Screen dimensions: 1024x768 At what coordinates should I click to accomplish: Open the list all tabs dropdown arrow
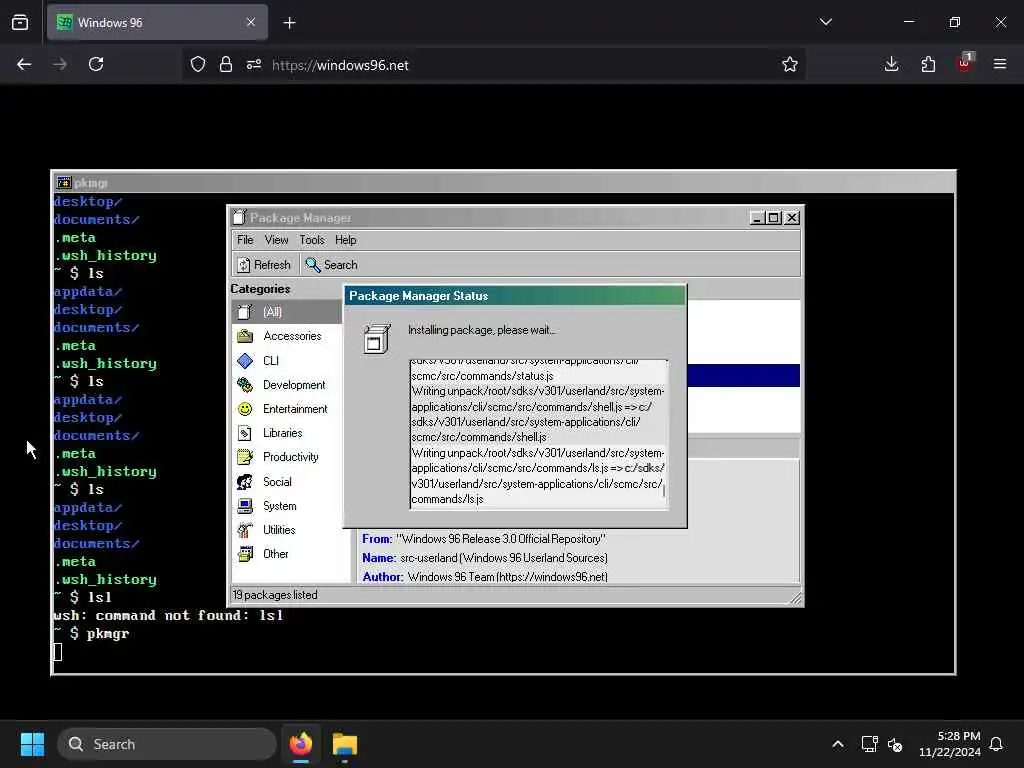(825, 22)
